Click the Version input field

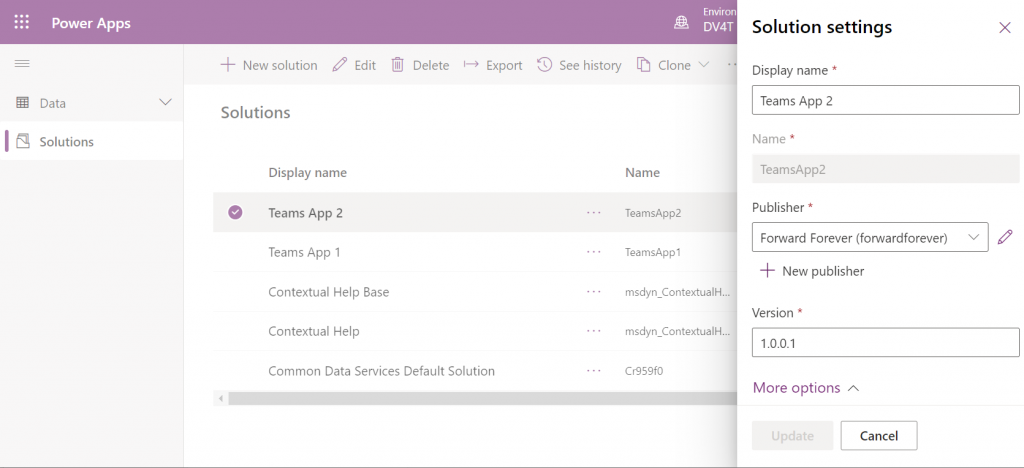(x=885, y=343)
